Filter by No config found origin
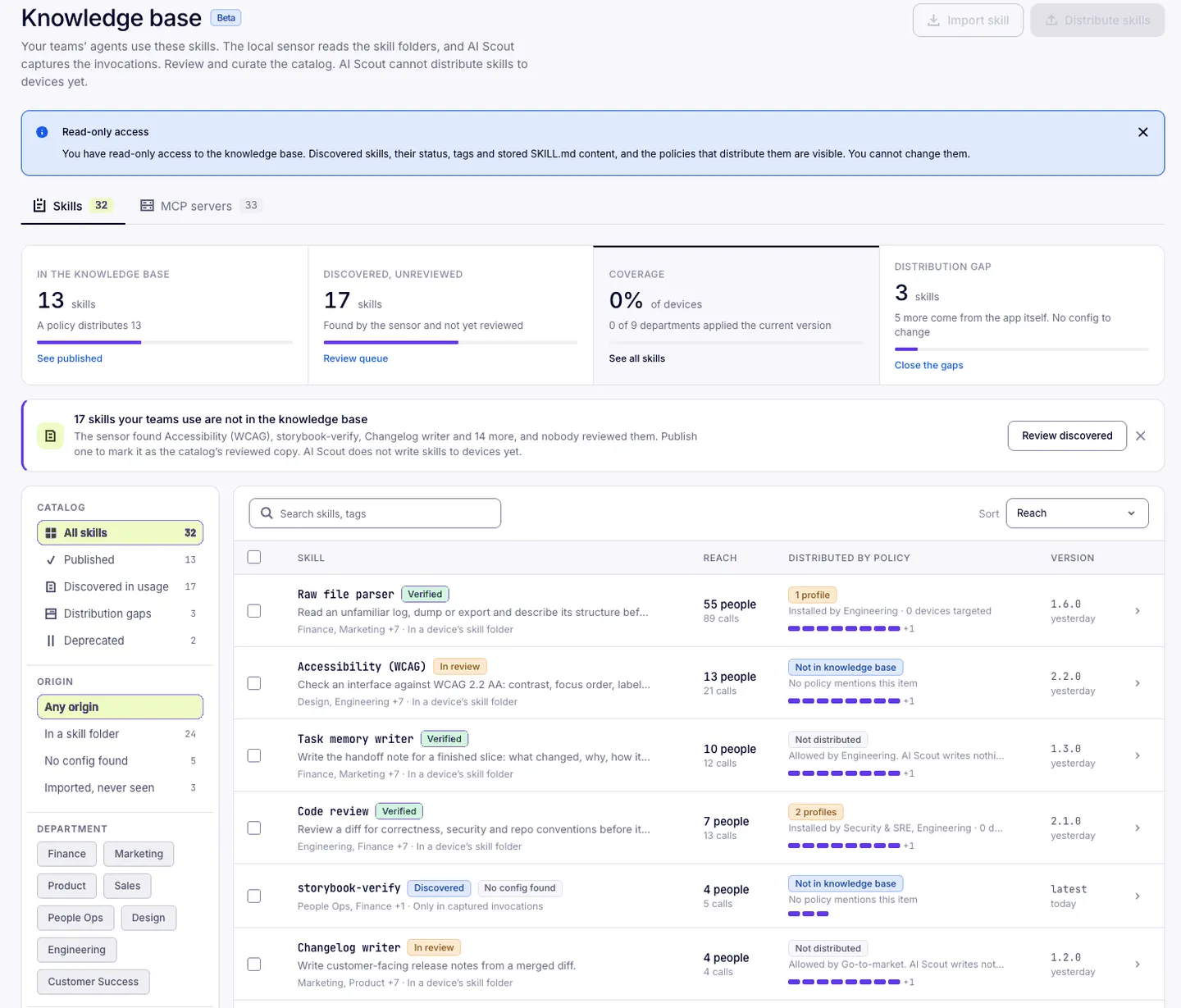The width and height of the screenshot is (1181, 1008). (x=120, y=761)
